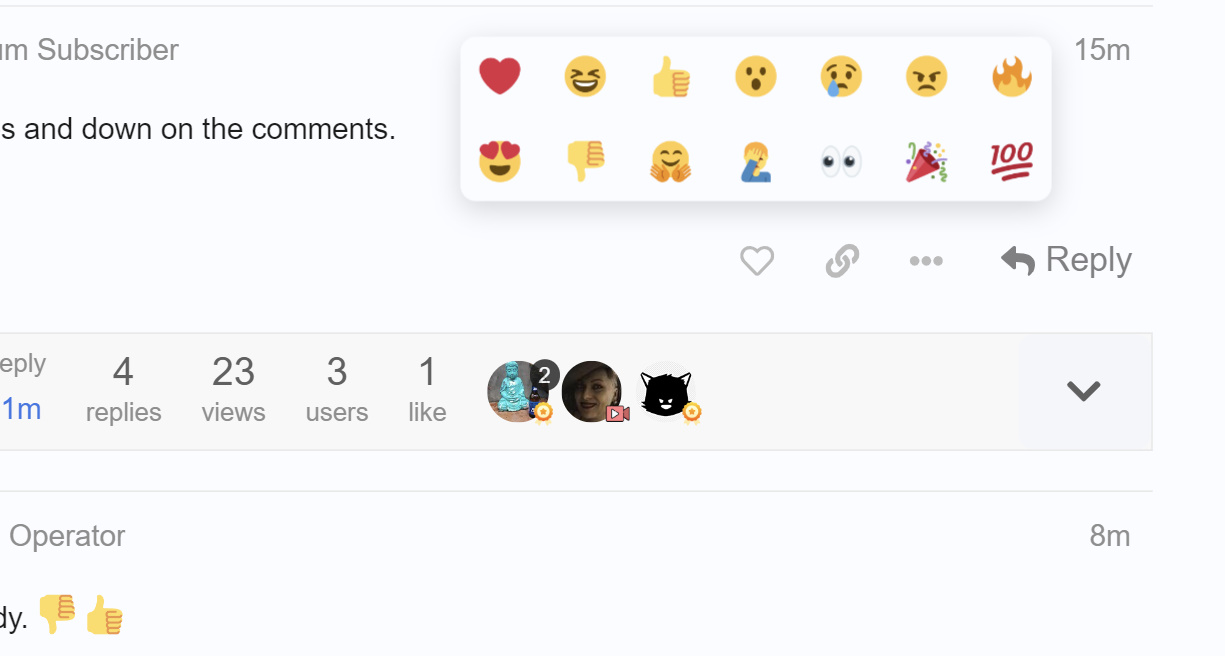React with the 100 points emoji
Image resolution: width=1225 pixels, height=656 pixels.
pyautogui.click(x=1011, y=161)
